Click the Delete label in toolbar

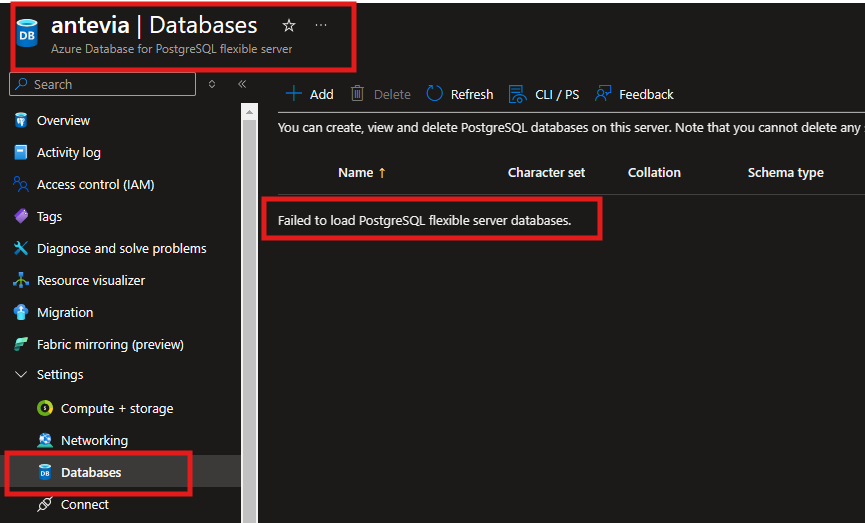pyautogui.click(x=392, y=94)
